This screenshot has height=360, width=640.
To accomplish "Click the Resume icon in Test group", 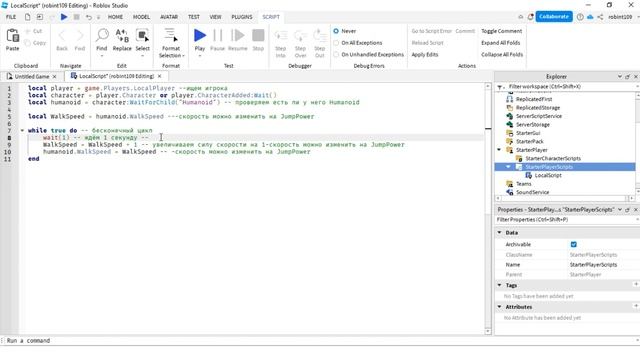I will pos(238,36).
